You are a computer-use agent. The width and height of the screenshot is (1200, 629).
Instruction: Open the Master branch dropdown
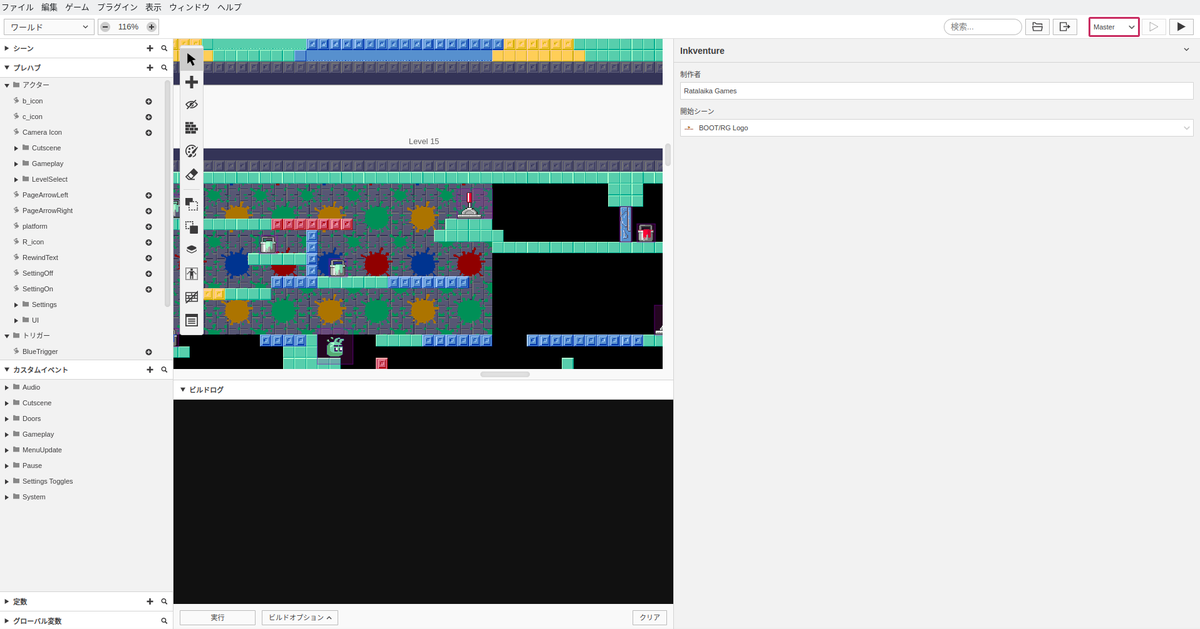point(1114,27)
